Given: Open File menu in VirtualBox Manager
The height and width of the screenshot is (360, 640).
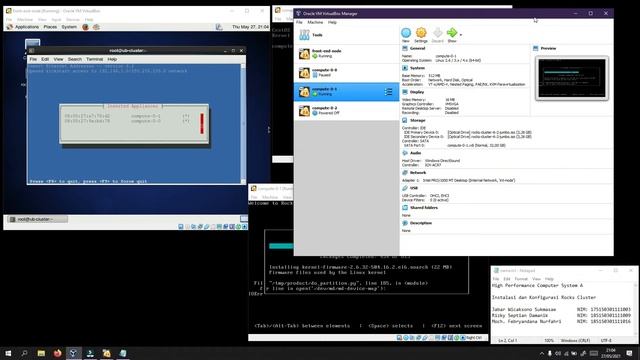Looking at the screenshot, I should coord(299,22).
